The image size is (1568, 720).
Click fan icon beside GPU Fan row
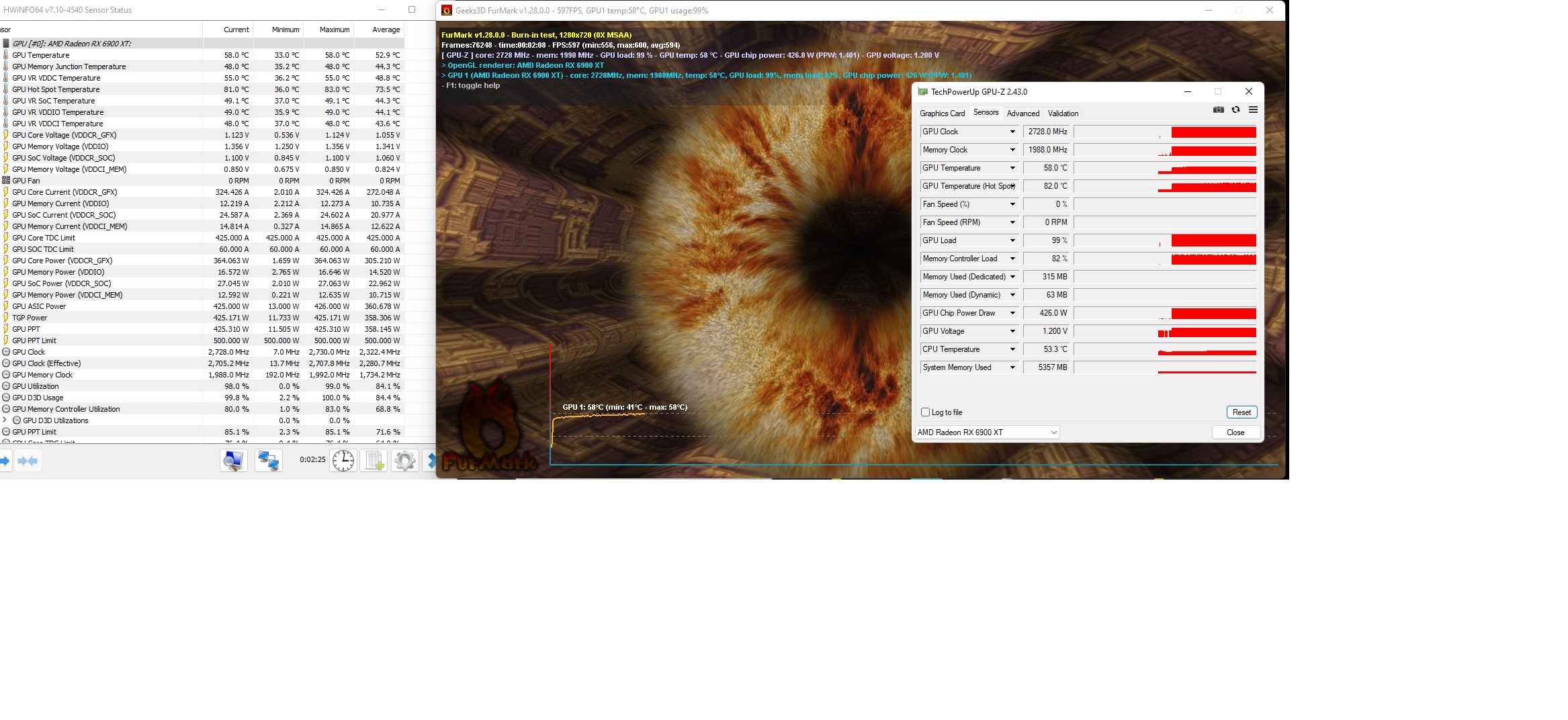pyautogui.click(x=6, y=181)
